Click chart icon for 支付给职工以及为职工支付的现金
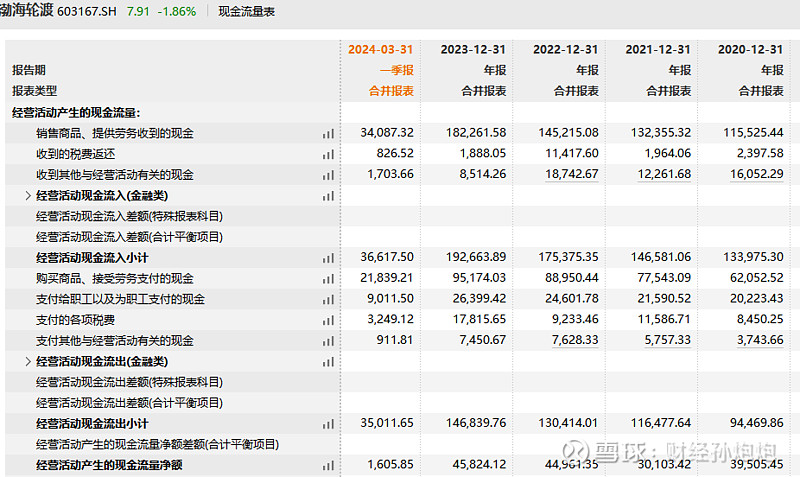 (328, 299)
